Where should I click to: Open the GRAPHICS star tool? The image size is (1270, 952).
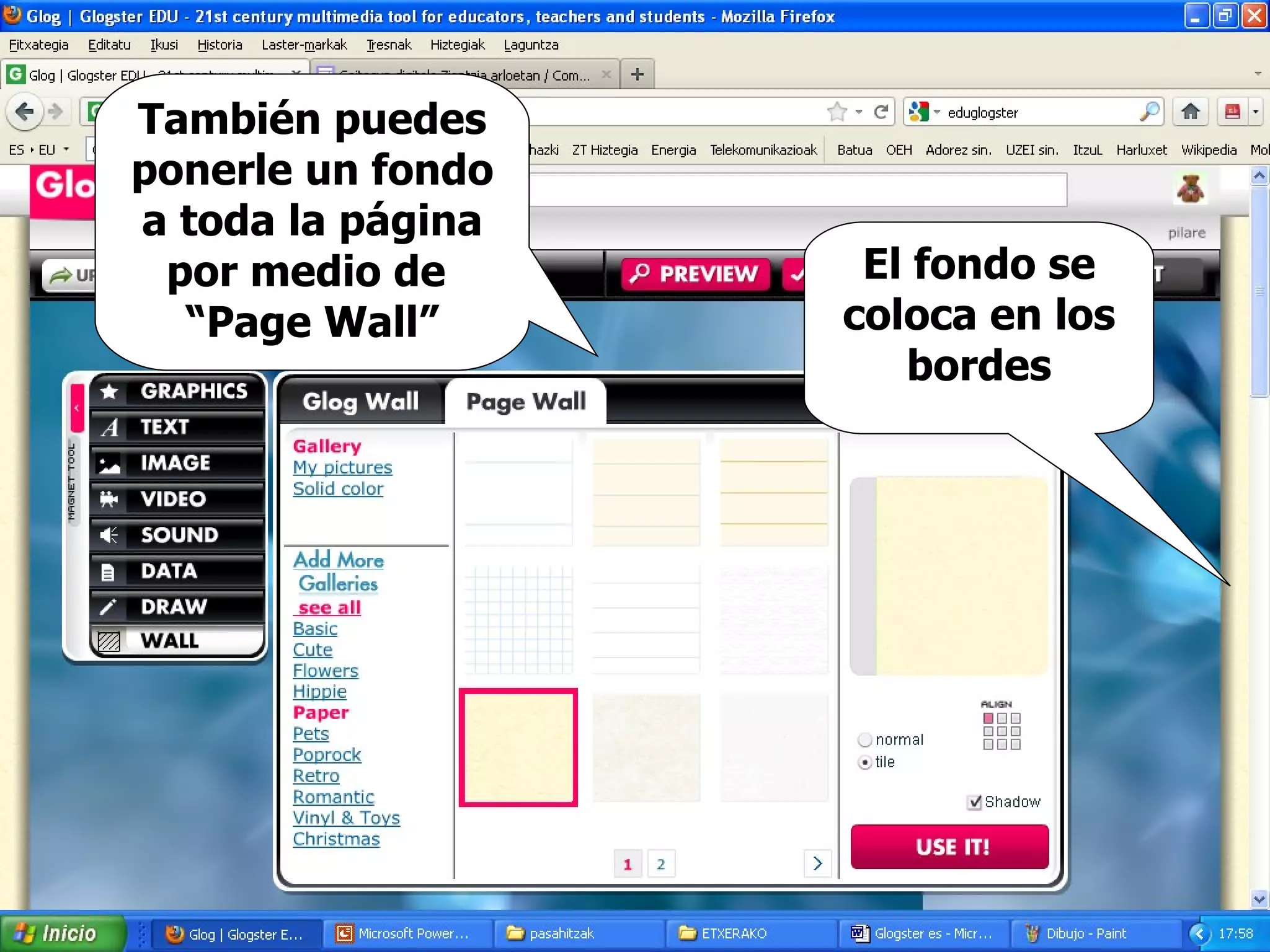click(177, 390)
